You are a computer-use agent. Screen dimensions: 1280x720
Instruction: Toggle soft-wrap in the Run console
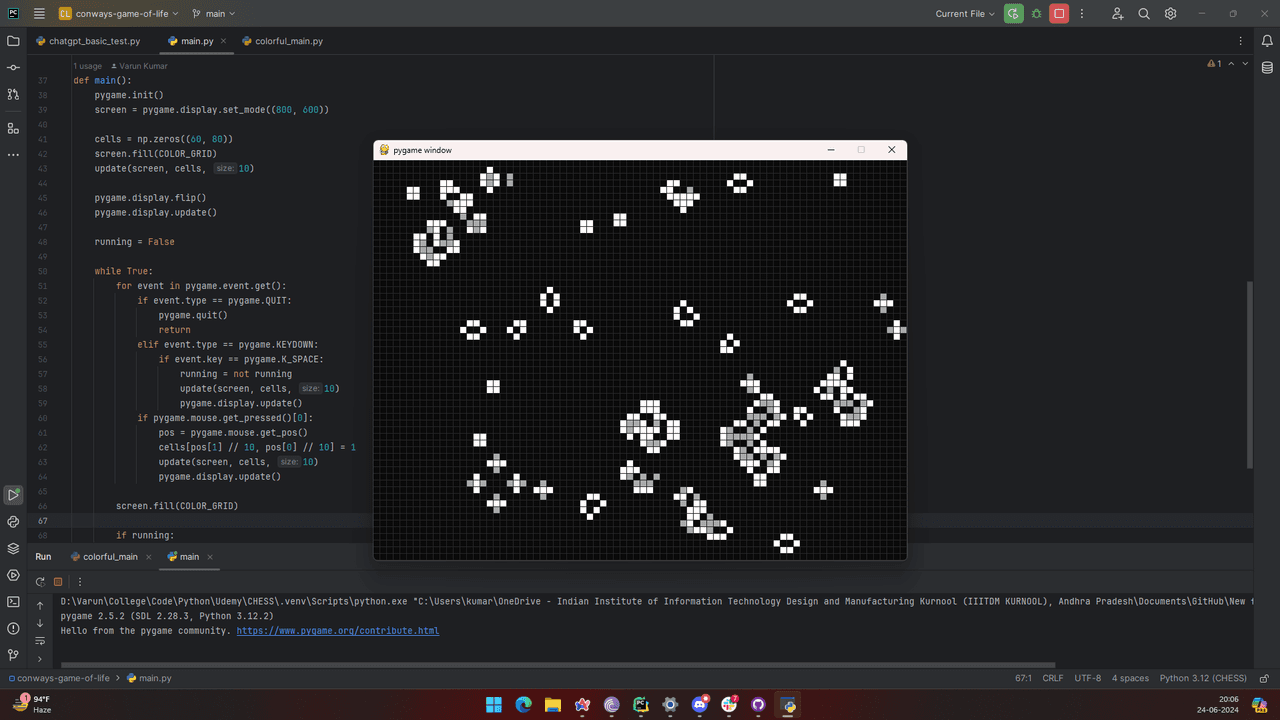point(40,641)
